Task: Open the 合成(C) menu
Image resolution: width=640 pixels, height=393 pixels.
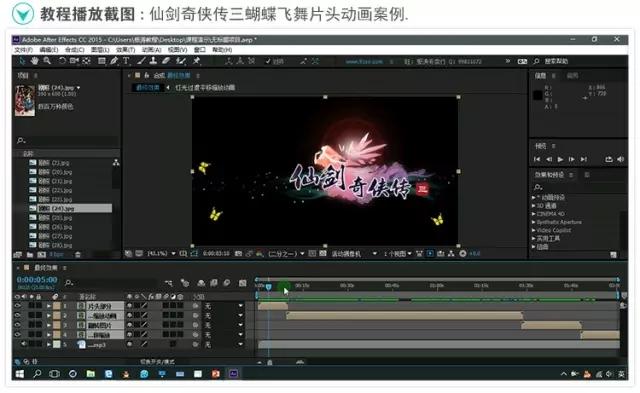Action: click(75, 50)
